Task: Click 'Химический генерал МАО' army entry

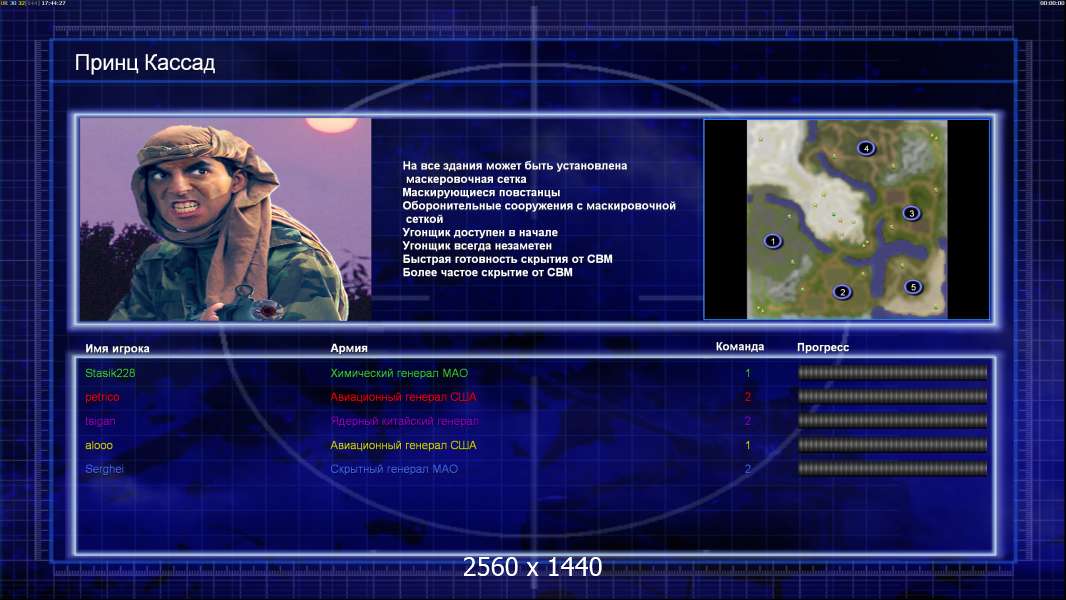Action: (399, 373)
